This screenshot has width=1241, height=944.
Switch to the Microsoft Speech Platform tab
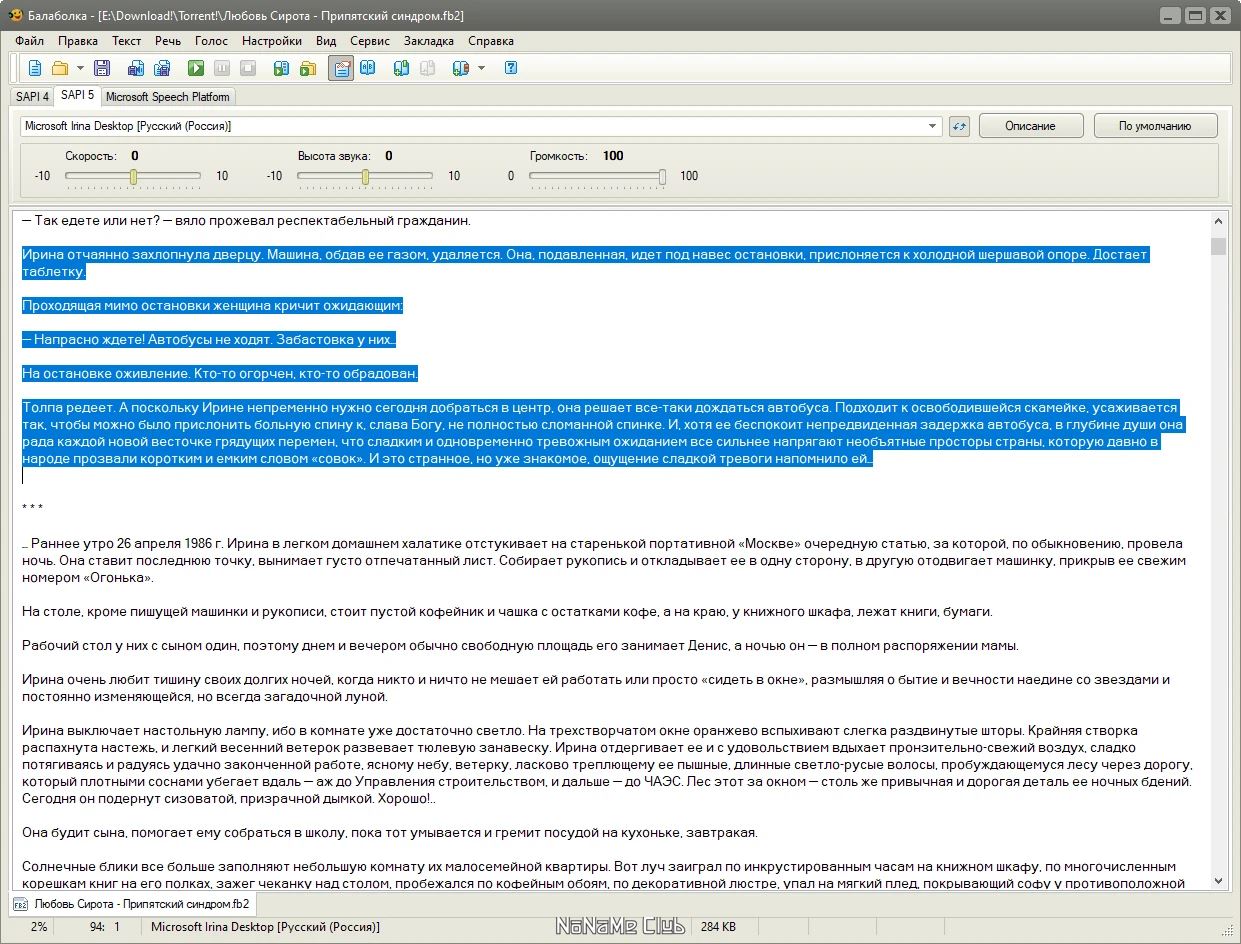tap(168, 97)
